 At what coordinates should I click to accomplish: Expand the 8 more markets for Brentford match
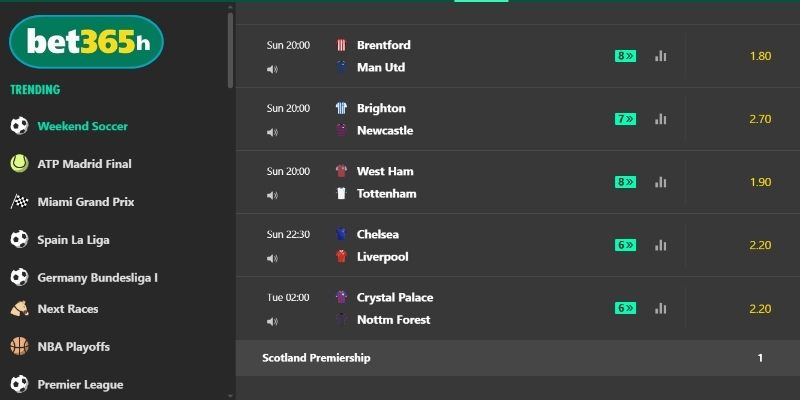click(625, 56)
